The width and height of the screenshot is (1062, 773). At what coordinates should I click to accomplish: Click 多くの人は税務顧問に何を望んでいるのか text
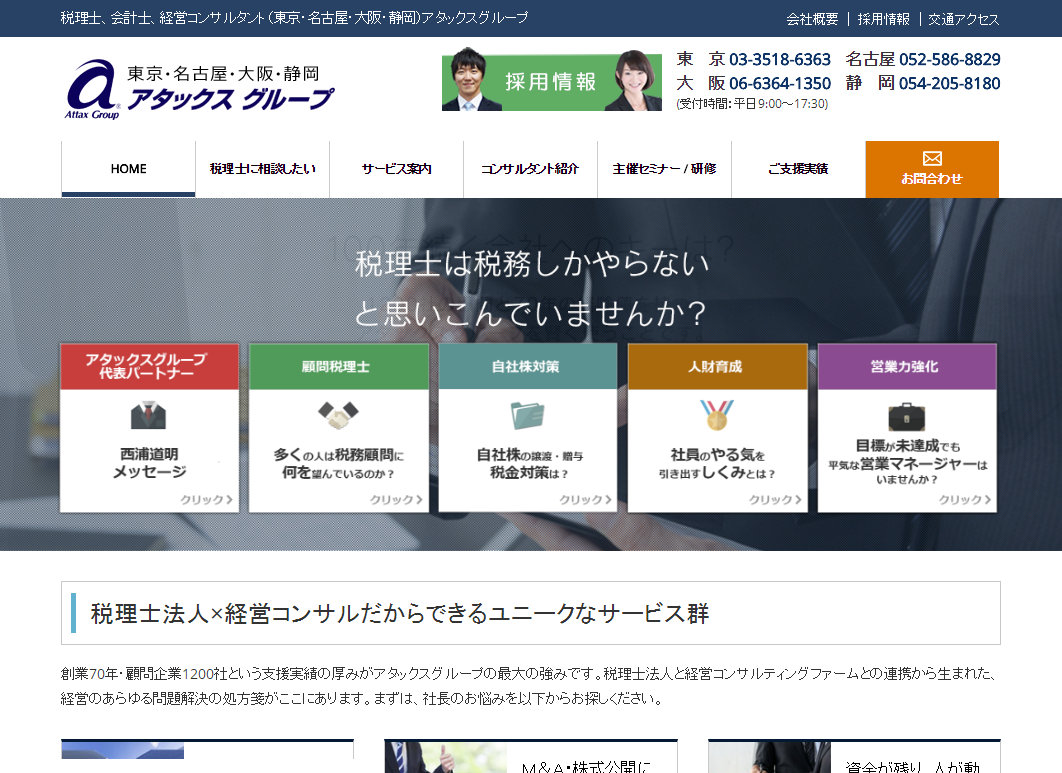point(339,463)
